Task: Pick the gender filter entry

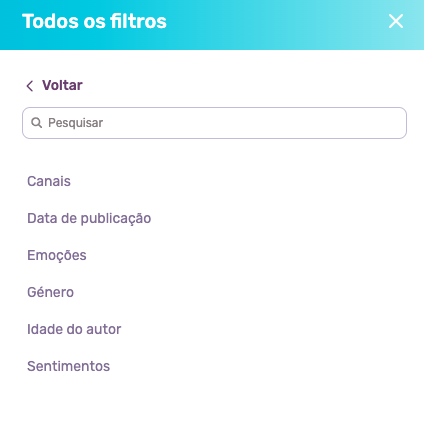Action: click(50, 292)
